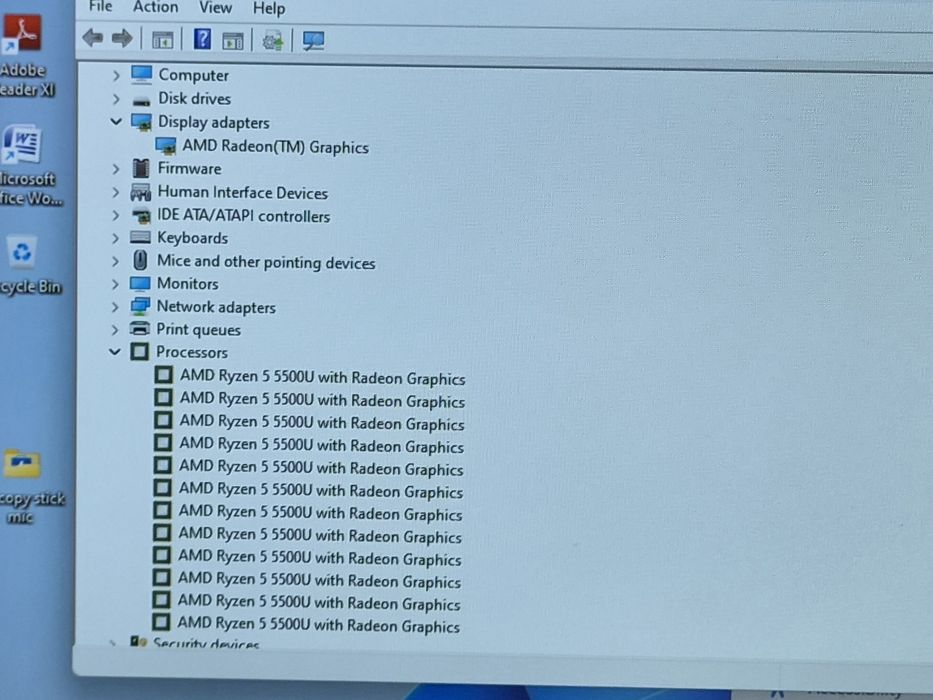Image resolution: width=933 pixels, height=700 pixels.
Task: Open Help via blue question mark icon
Action: [x=202, y=40]
